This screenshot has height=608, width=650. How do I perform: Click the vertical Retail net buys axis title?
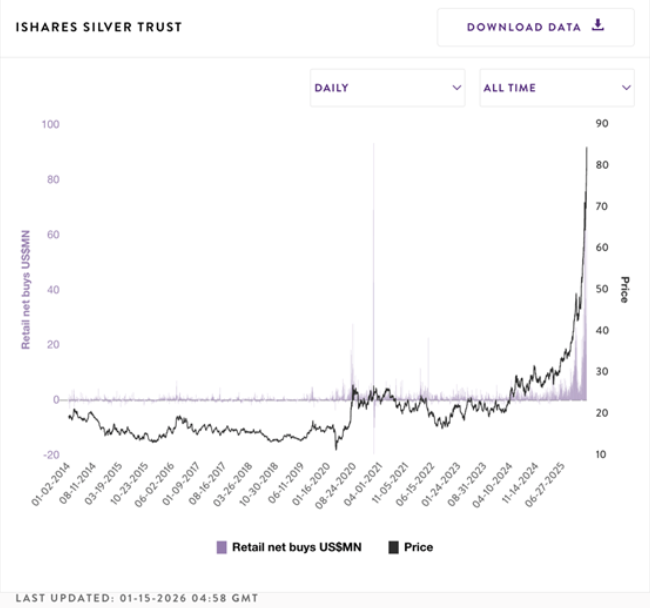point(26,288)
